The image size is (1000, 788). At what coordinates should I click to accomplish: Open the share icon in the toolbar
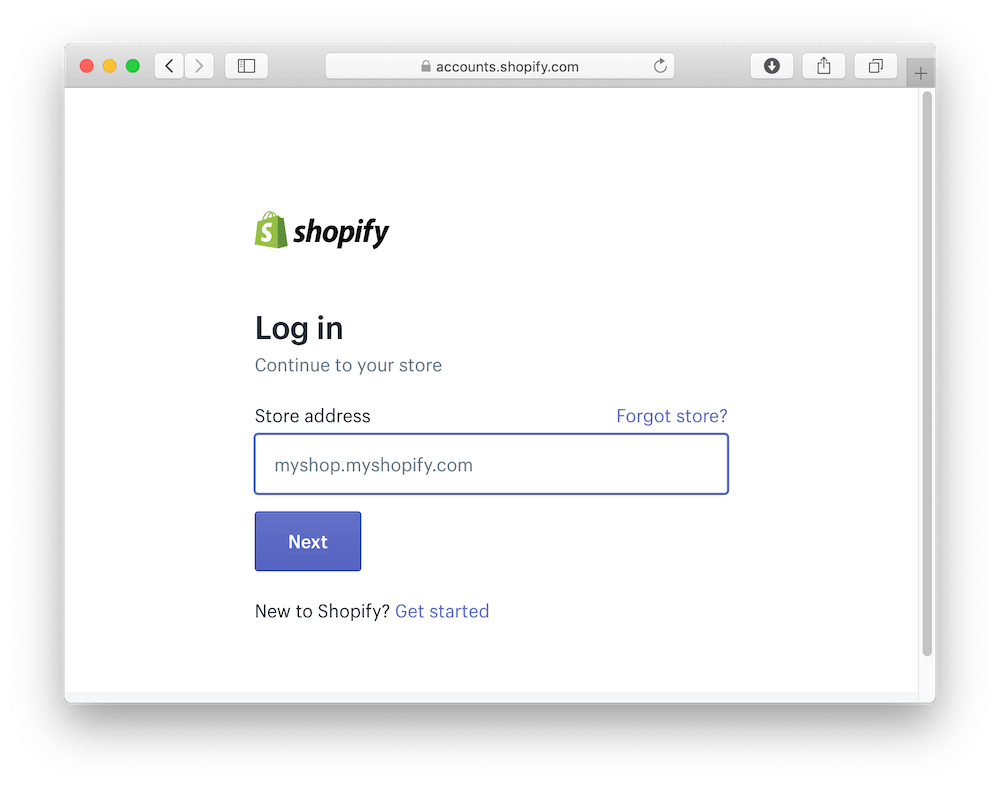click(x=823, y=66)
